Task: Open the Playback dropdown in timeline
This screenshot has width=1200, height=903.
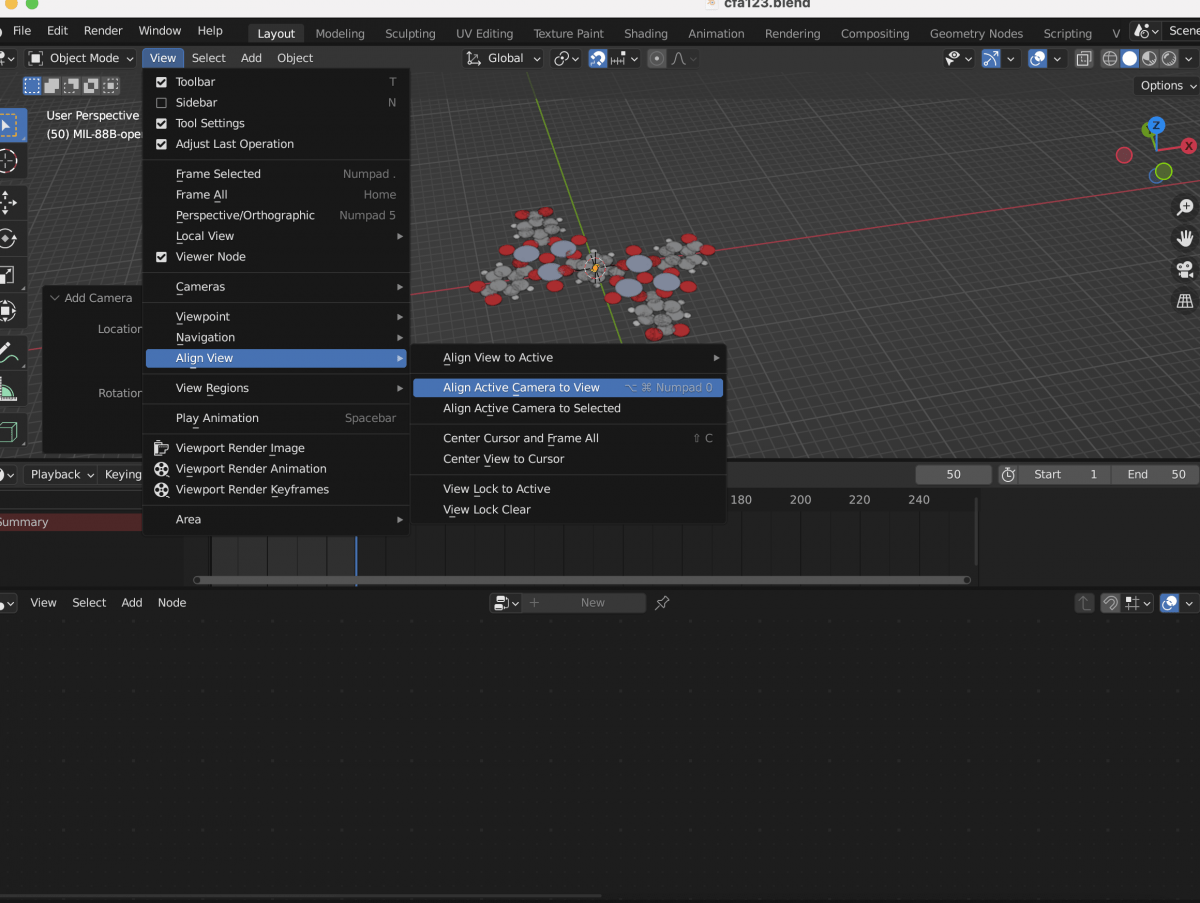Action: point(61,475)
